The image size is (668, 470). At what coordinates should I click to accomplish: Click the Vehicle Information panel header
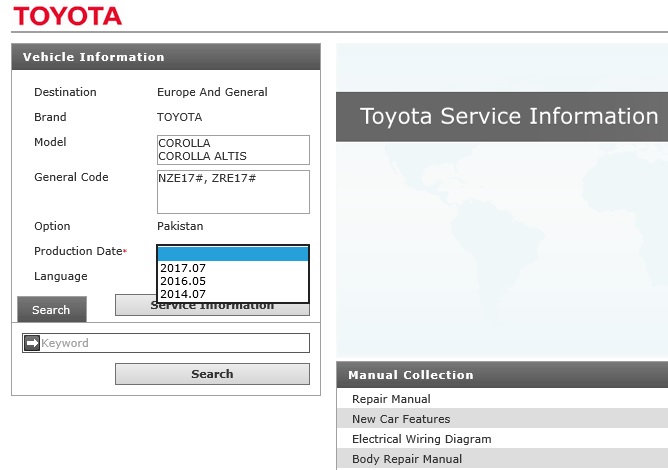166,57
